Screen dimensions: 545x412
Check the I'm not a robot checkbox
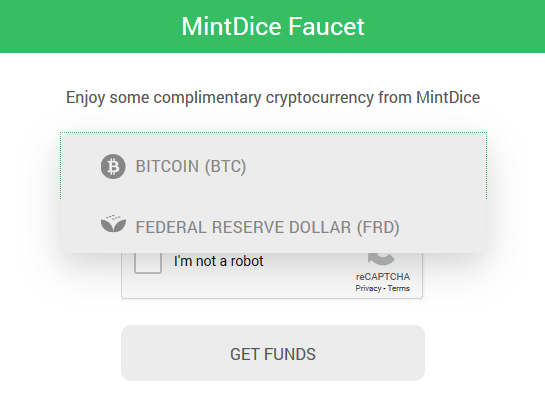point(148,262)
